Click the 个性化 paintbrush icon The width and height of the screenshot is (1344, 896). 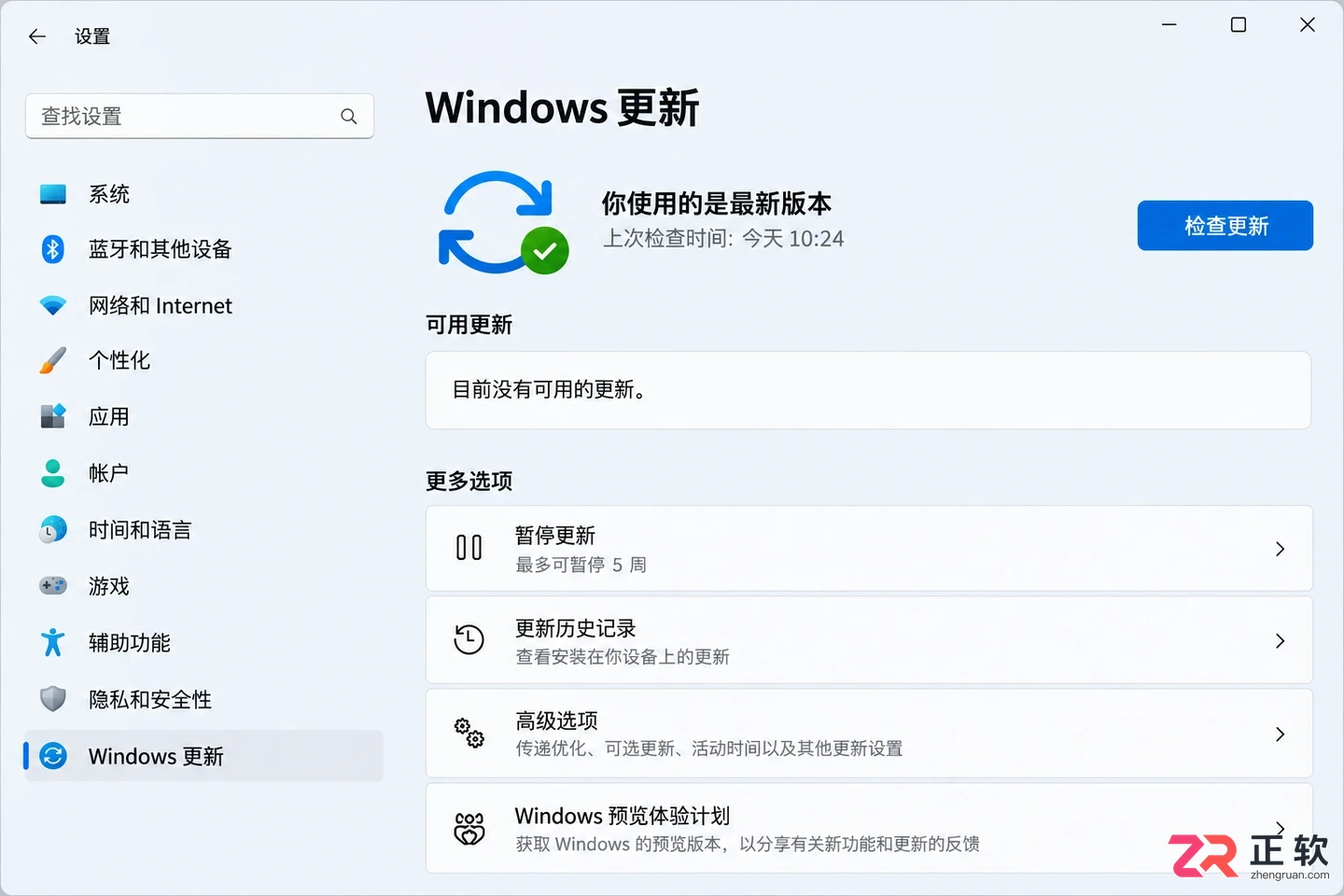coord(53,360)
